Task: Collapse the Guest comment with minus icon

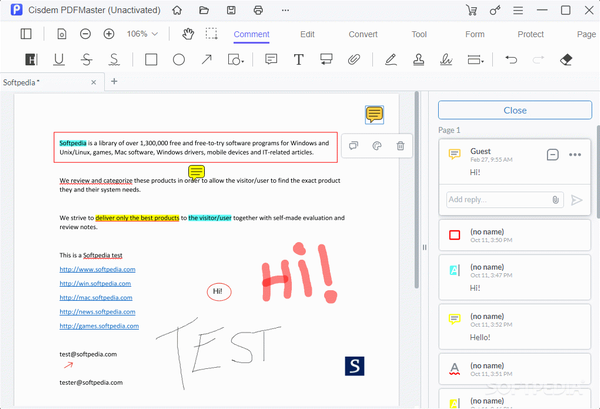Action: click(553, 155)
